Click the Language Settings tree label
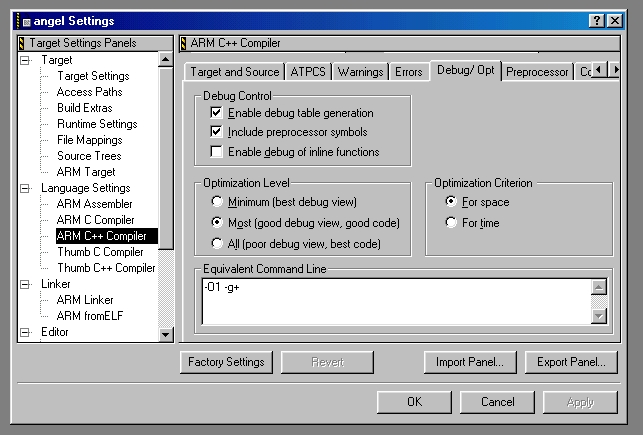 86,188
